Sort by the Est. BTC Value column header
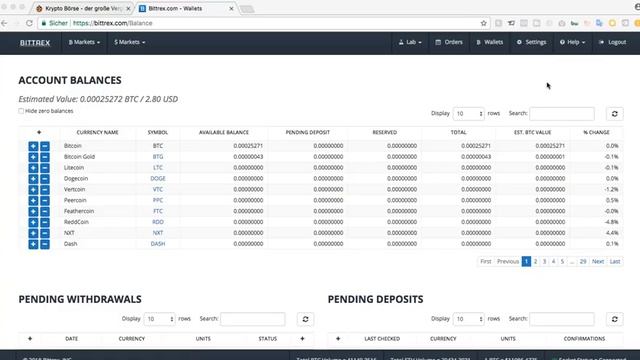 click(533, 133)
